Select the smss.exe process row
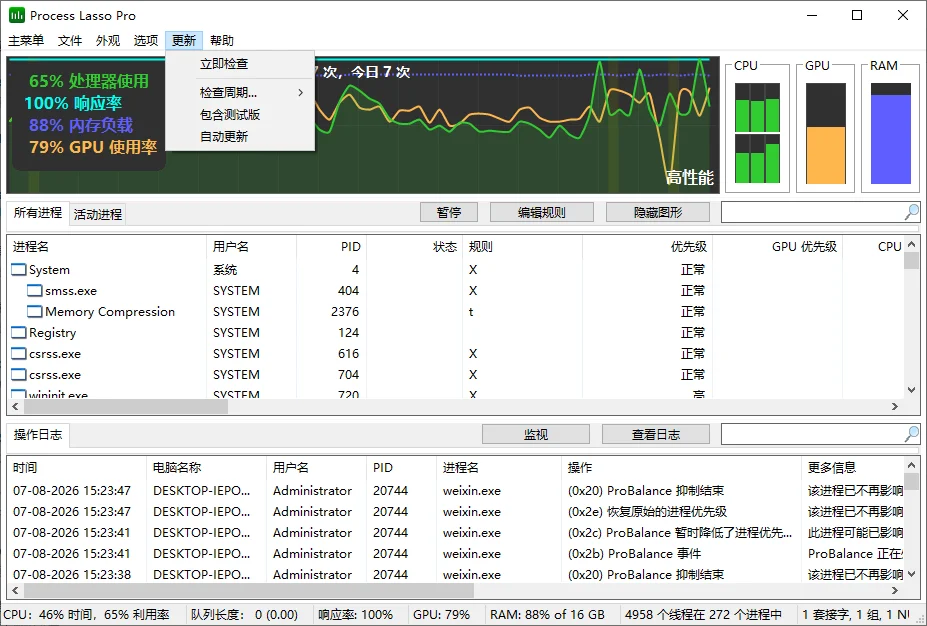The width and height of the screenshot is (927, 626). pyautogui.click(x=455, y=290)
